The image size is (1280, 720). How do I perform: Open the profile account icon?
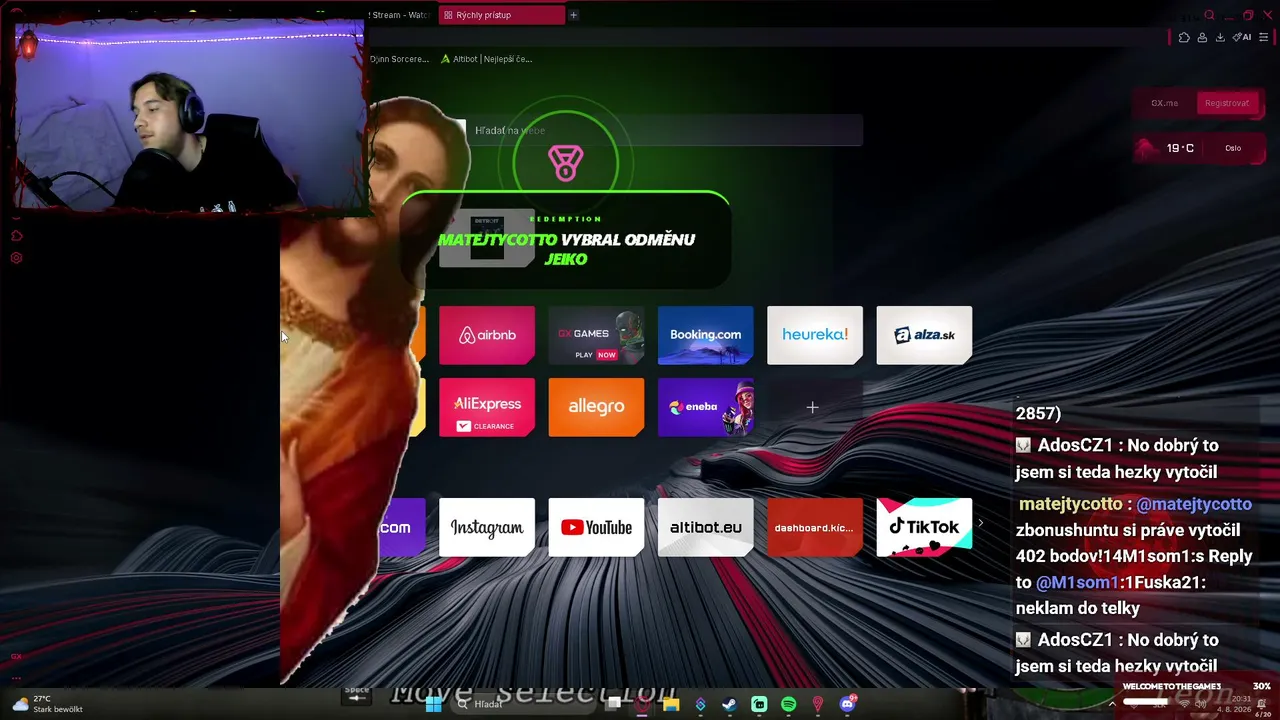1202,37
